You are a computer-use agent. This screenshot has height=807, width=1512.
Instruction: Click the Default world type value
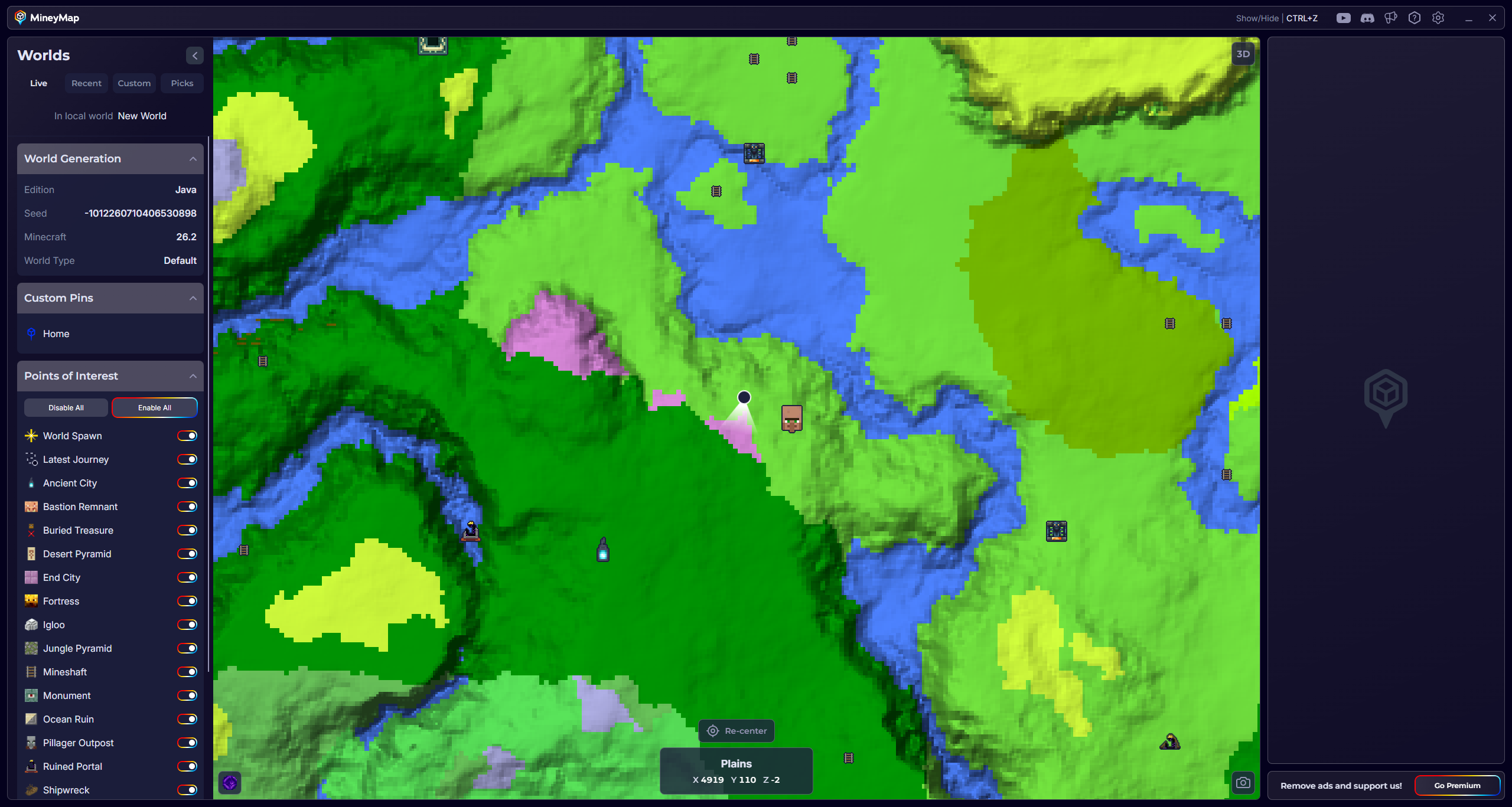[x=180, y=260]
